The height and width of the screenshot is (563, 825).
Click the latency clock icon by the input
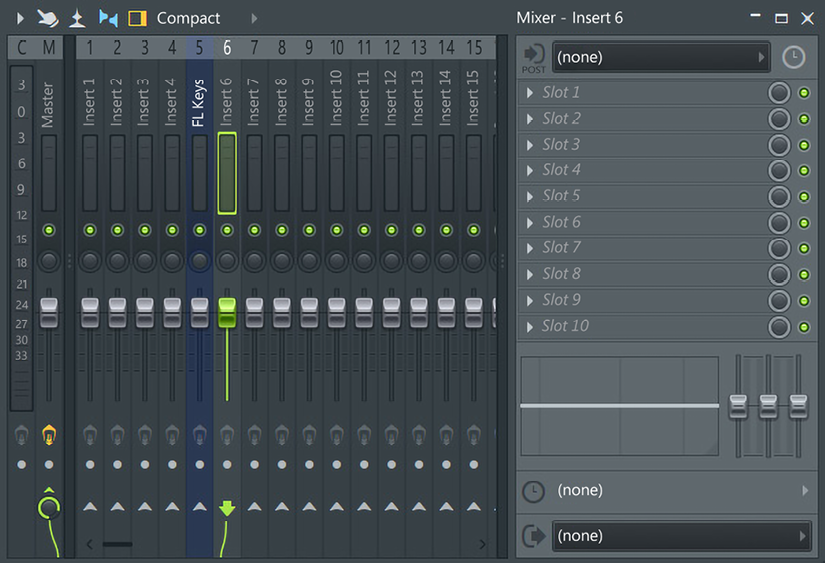coord(793,57)
